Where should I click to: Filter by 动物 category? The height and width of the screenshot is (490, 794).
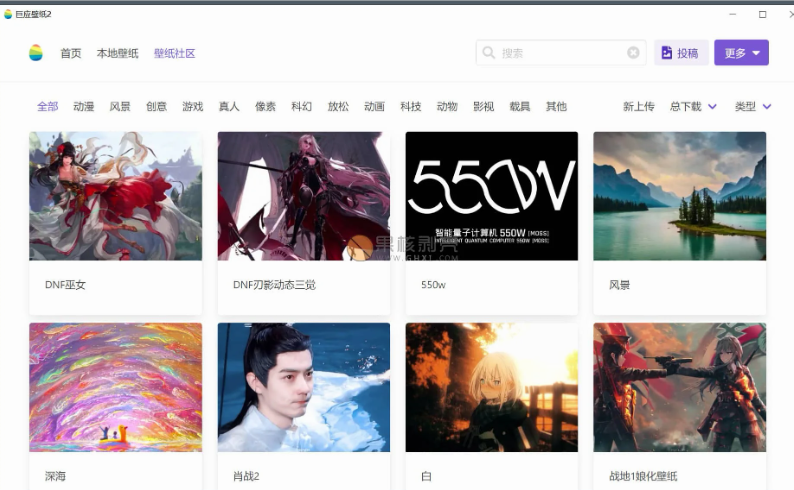point(447,106)
